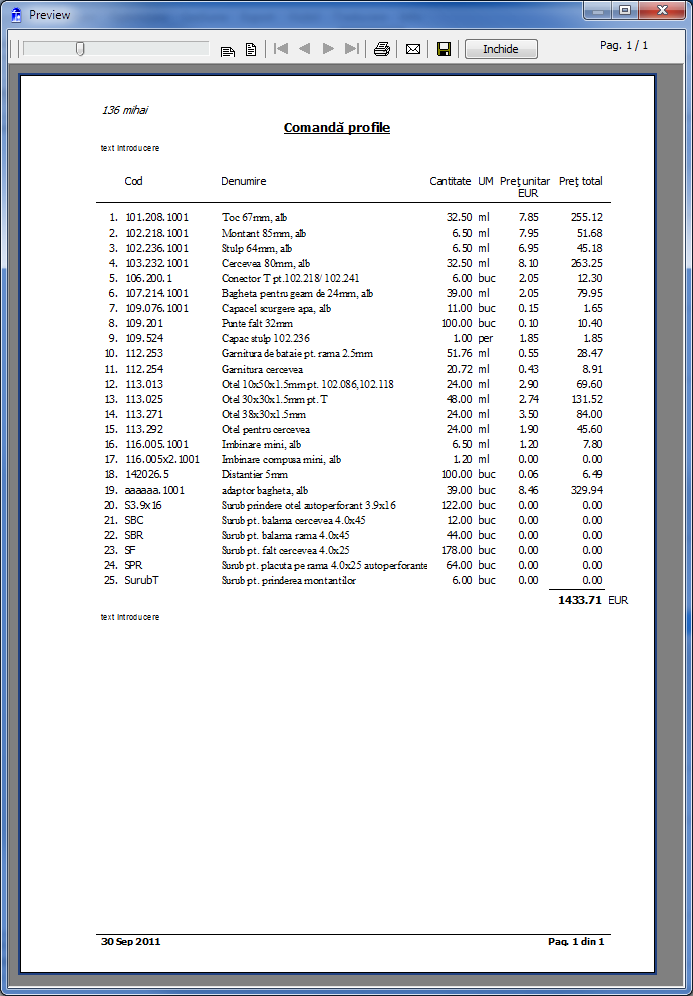Click code '116.005x2.1001' in row 17
Image resolution: width=693 pixels, height=996 pixels.
[x=163, y=459]
